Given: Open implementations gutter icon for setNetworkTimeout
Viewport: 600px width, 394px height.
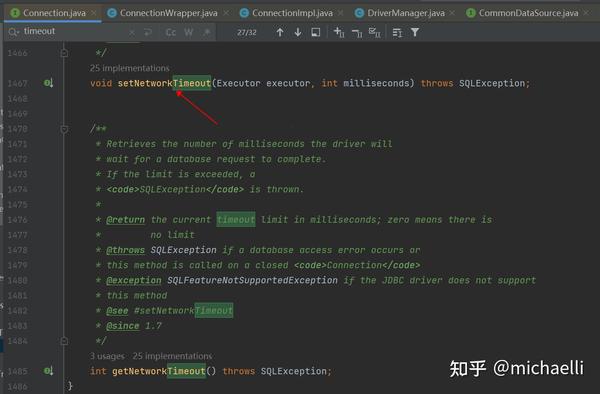Looking at the screenshot, I should pyautogui.click(x=48, y=83).
